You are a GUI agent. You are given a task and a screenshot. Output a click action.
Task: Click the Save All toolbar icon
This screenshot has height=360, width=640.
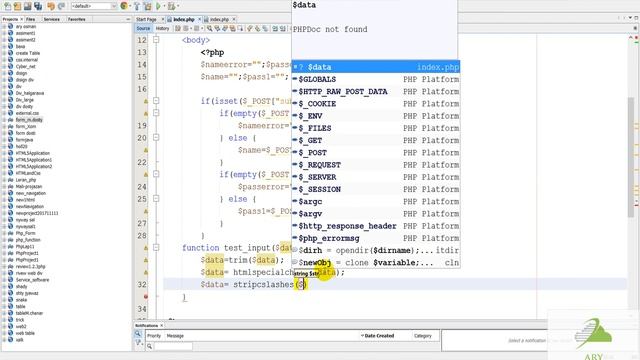click(x=38, y=6)
